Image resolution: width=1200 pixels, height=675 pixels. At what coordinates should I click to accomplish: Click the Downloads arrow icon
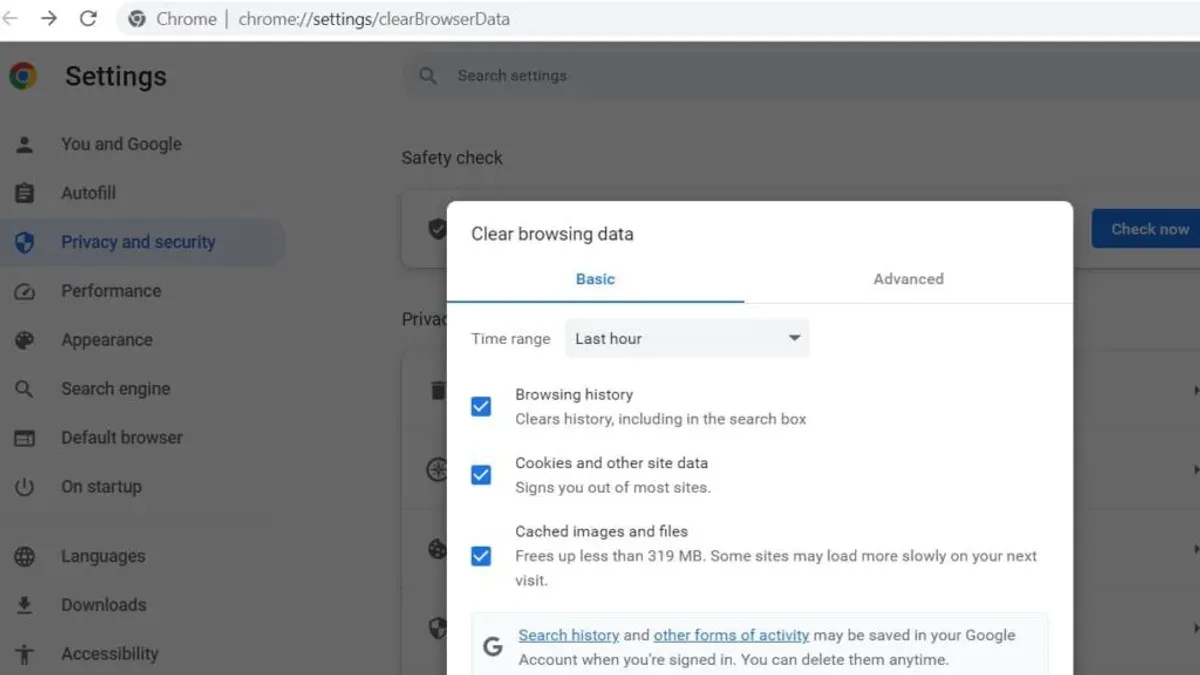pos(25,605)
